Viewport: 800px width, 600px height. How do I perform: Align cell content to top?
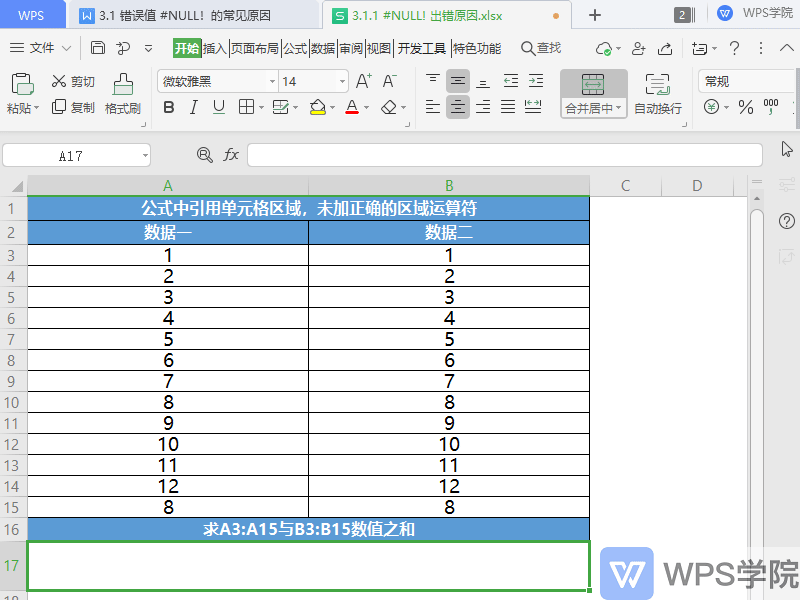pos(433,81)
